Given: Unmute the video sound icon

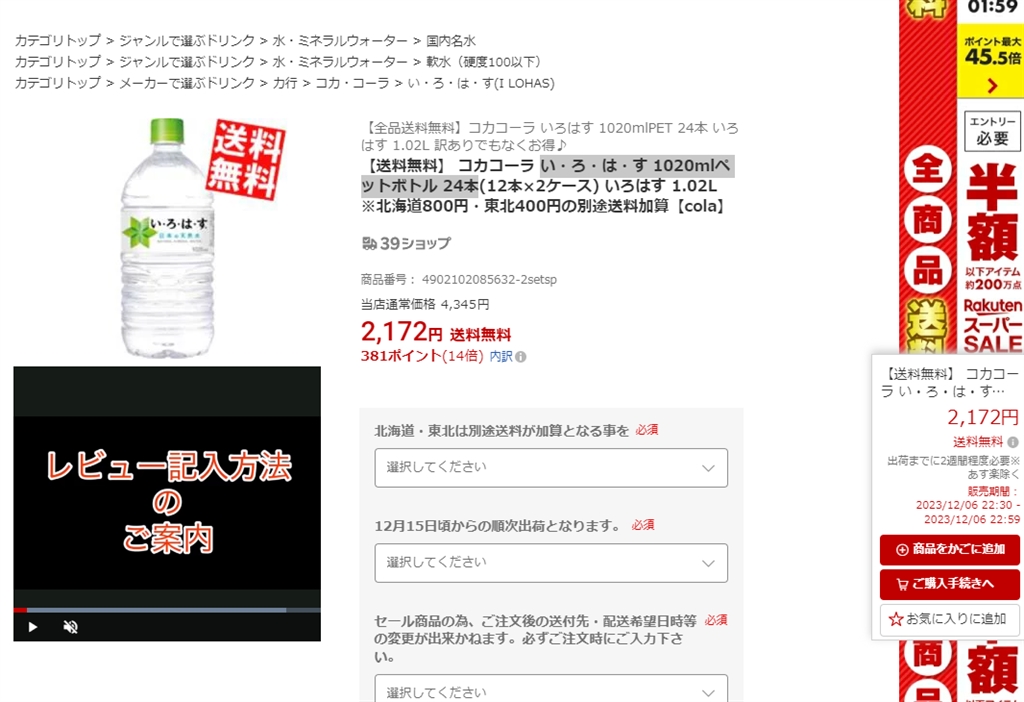Looking at the screenshot, I should pos(71,627).
